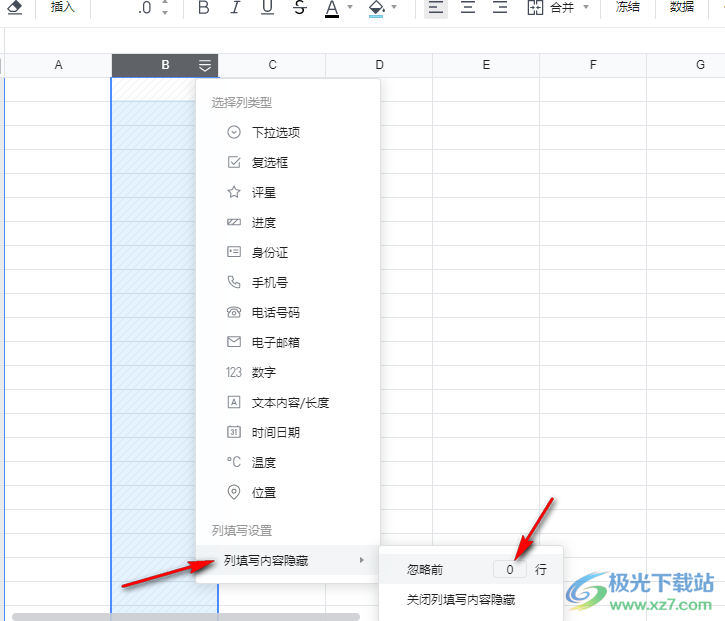Toggle italic formatting
The image size is (725, 621).
click(x=235, y=7)
